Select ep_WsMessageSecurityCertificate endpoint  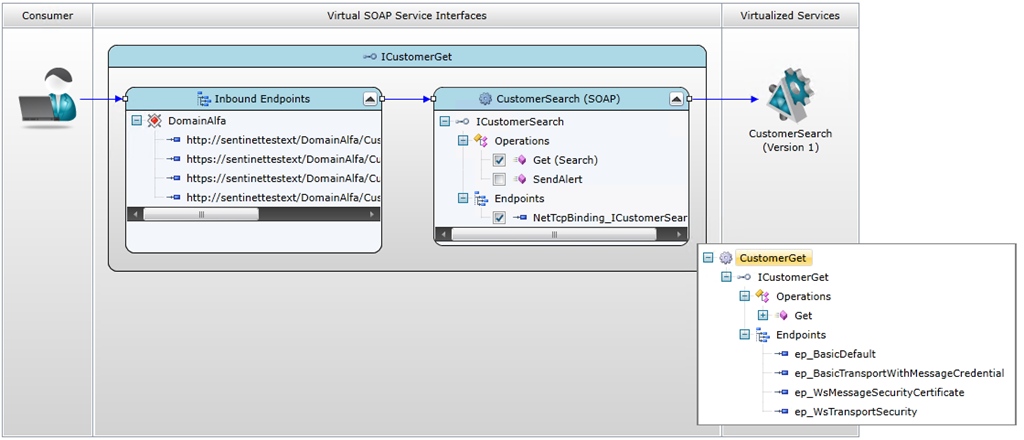pyautogui.click(x=878, y=392)
